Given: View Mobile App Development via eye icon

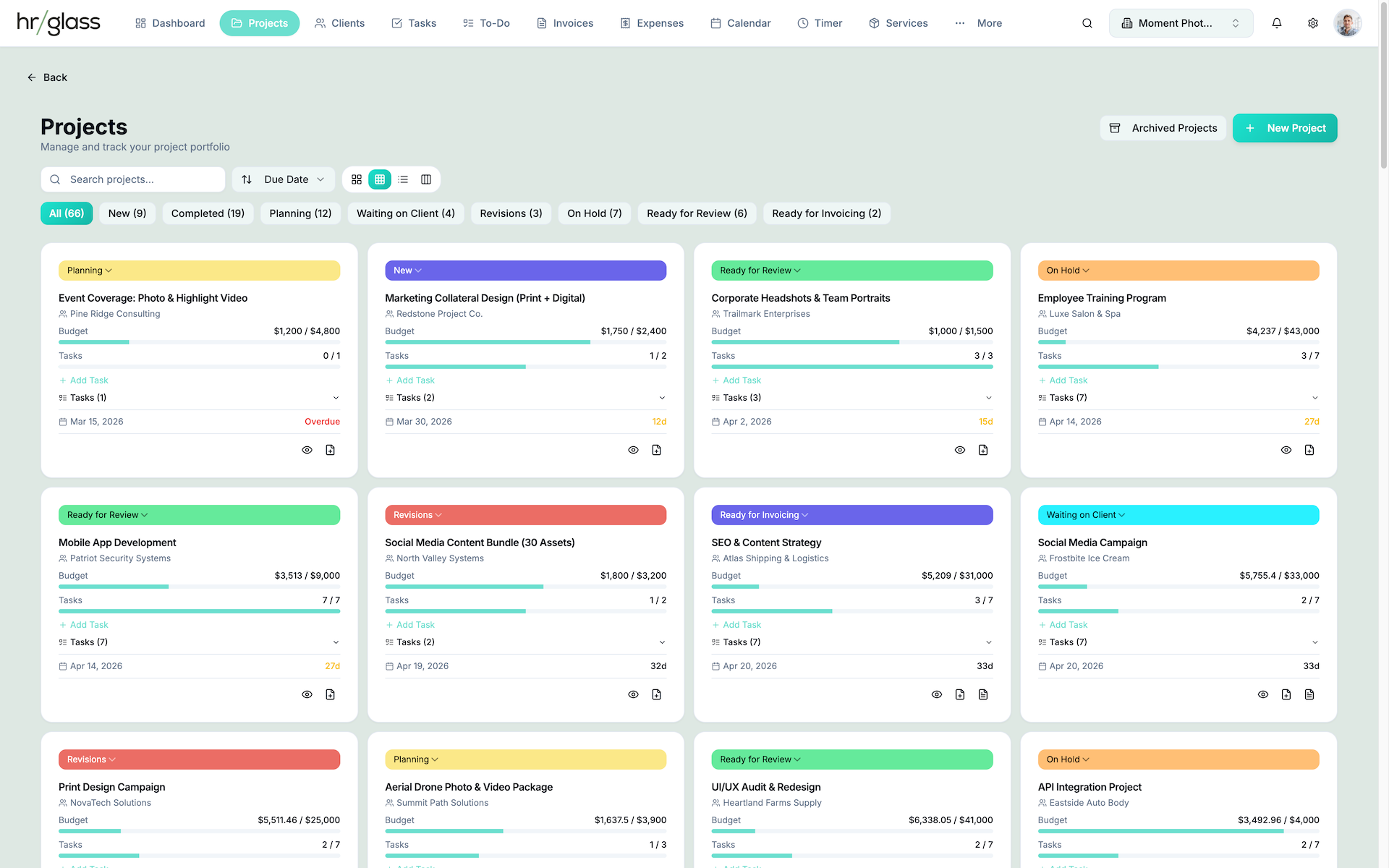Looking at the screenshot, I should tap(307, 694).
